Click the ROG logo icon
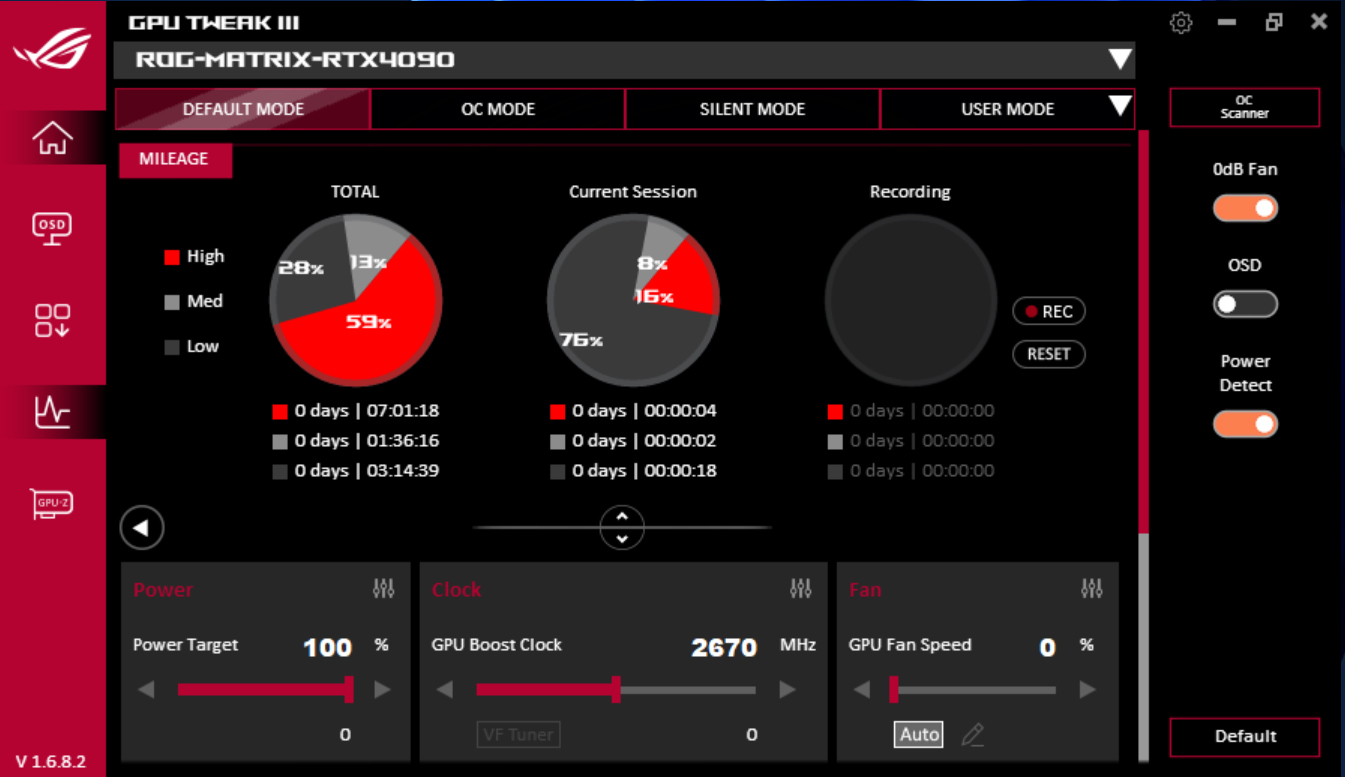The width and height of the screenshot is (1345, 777). tap(52, 50)
